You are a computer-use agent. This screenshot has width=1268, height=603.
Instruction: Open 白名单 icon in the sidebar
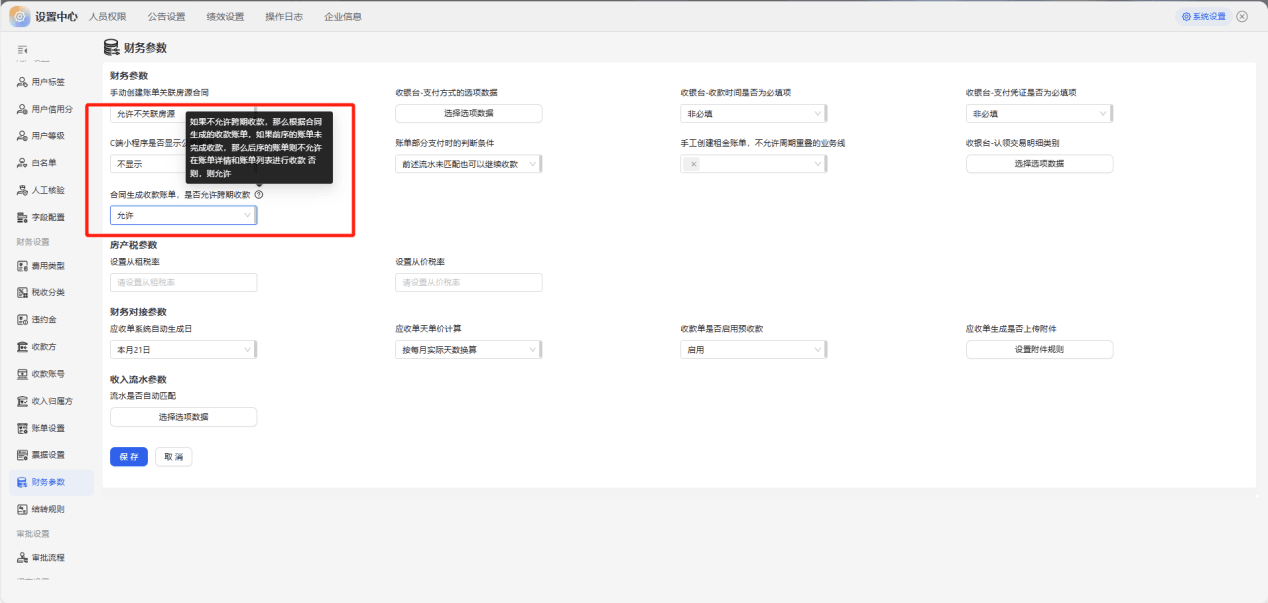tap(22, 163)
